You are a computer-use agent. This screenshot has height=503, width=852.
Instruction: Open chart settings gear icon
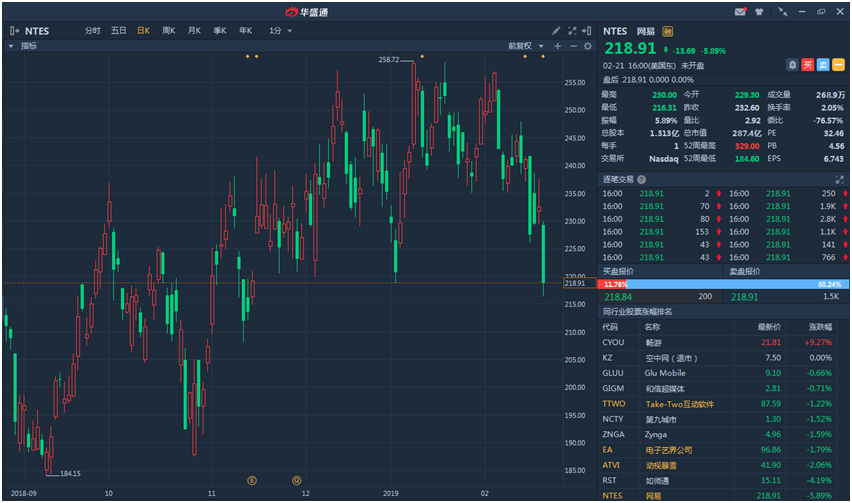(588, 46)
